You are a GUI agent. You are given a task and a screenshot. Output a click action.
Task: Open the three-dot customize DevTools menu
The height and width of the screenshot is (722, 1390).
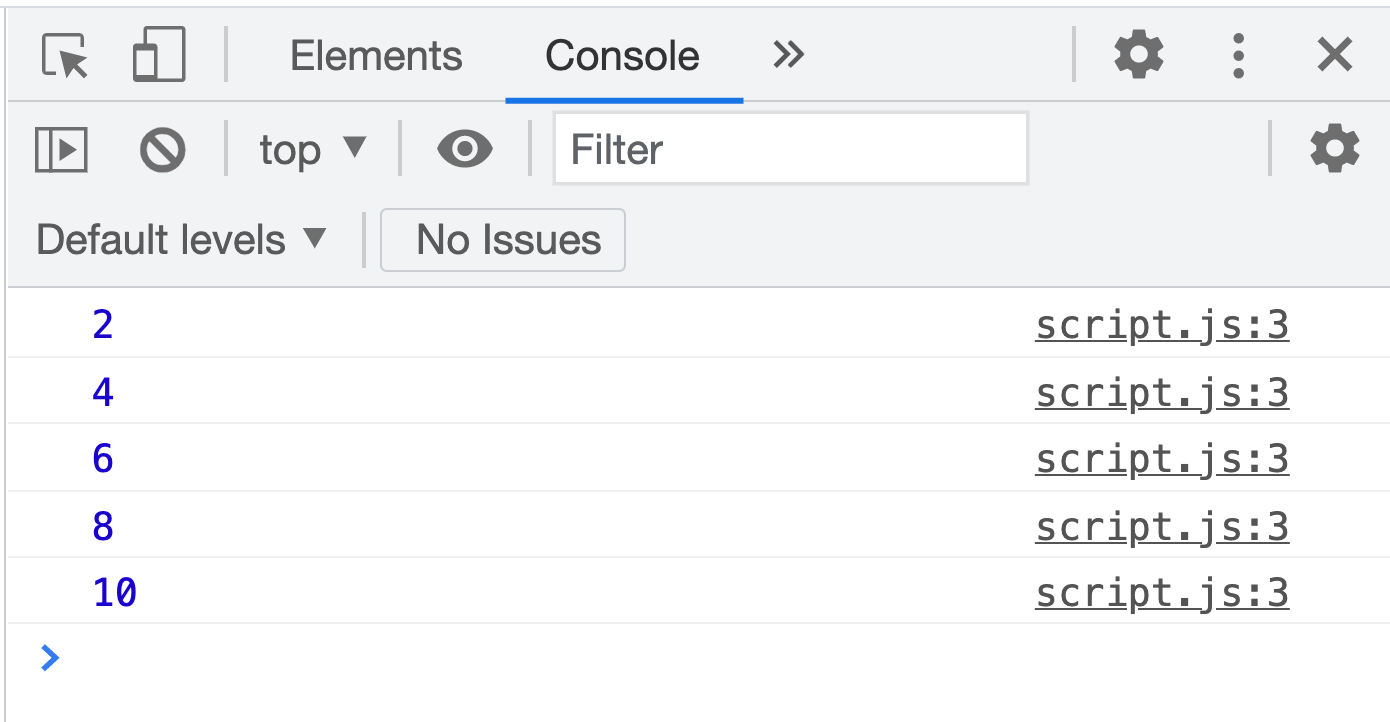[1238, 55]
